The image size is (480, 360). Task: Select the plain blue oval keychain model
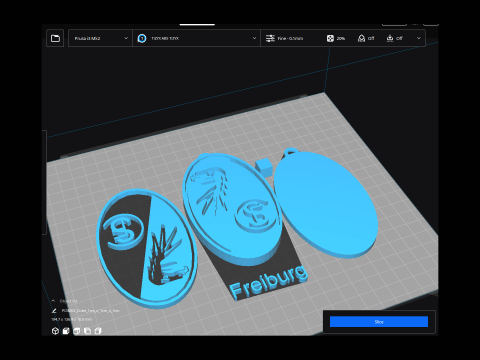(325, 203)
